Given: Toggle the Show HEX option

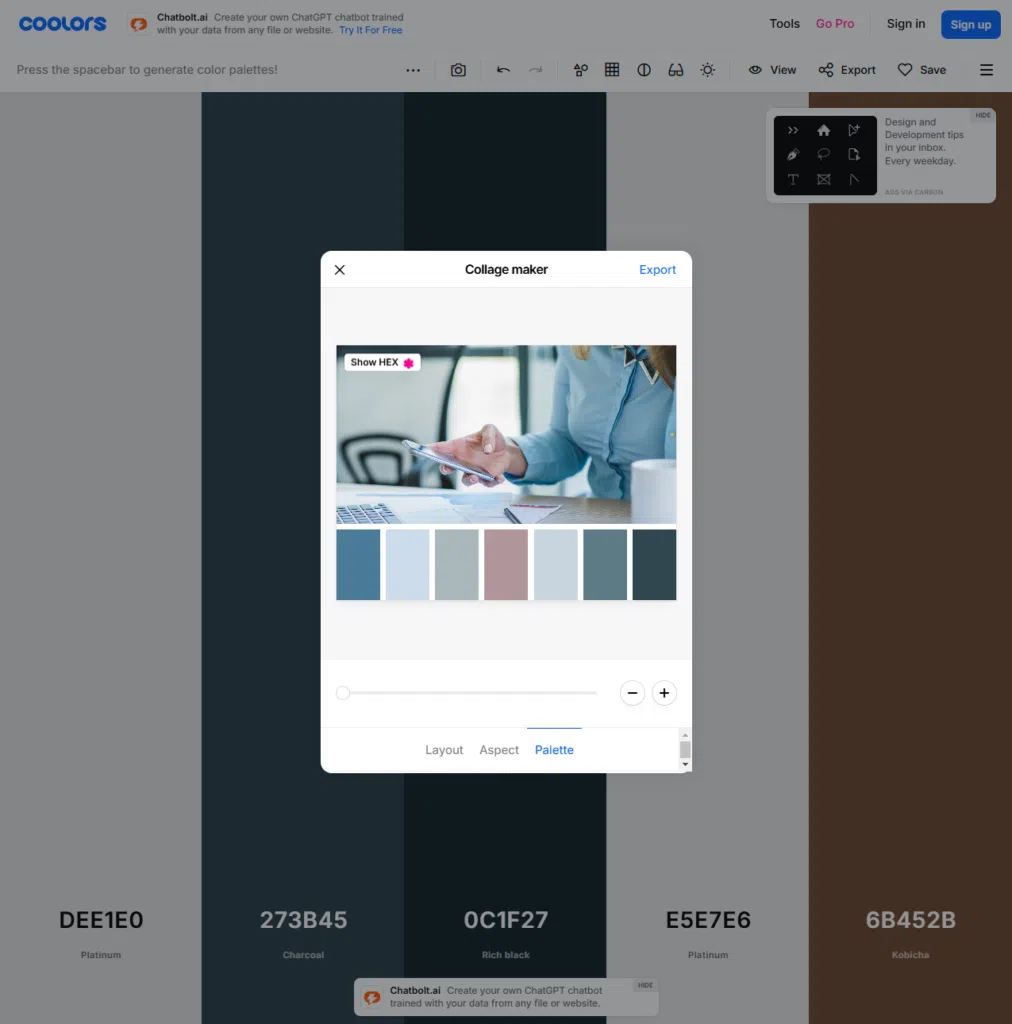Looking at the screenshot, I should (382, 362).
